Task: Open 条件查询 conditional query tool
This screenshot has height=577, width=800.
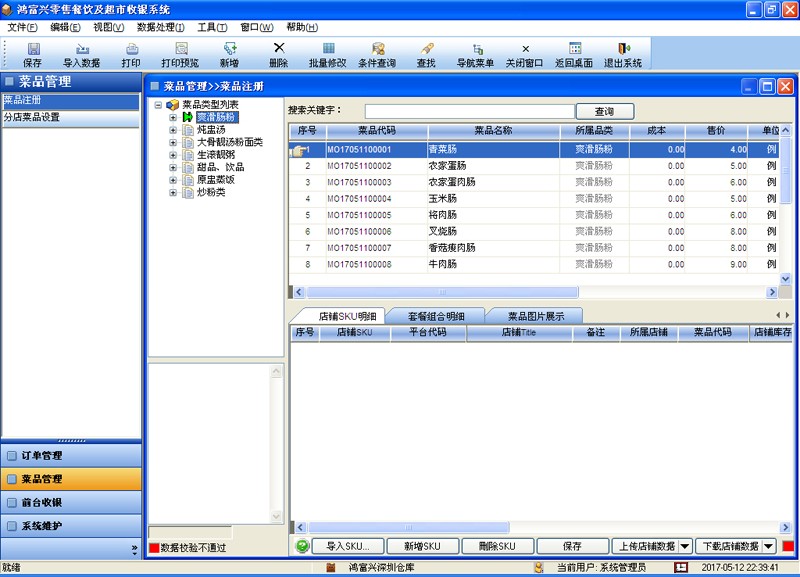Action: coord(377,54)
